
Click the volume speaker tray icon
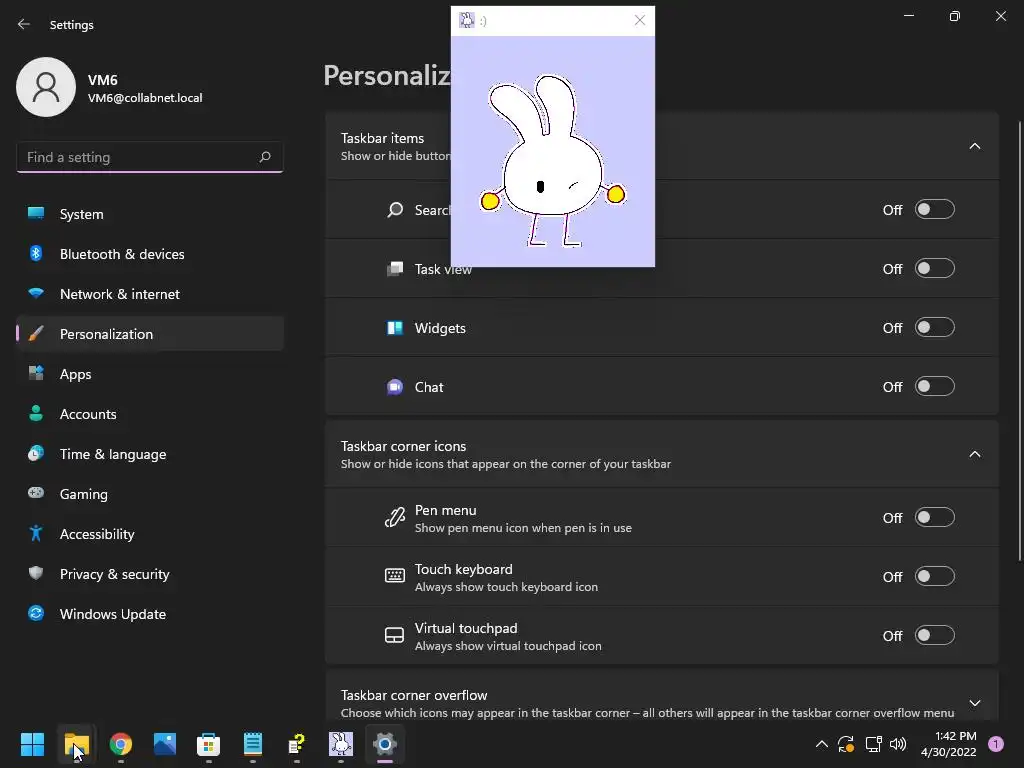pos(898,744)
